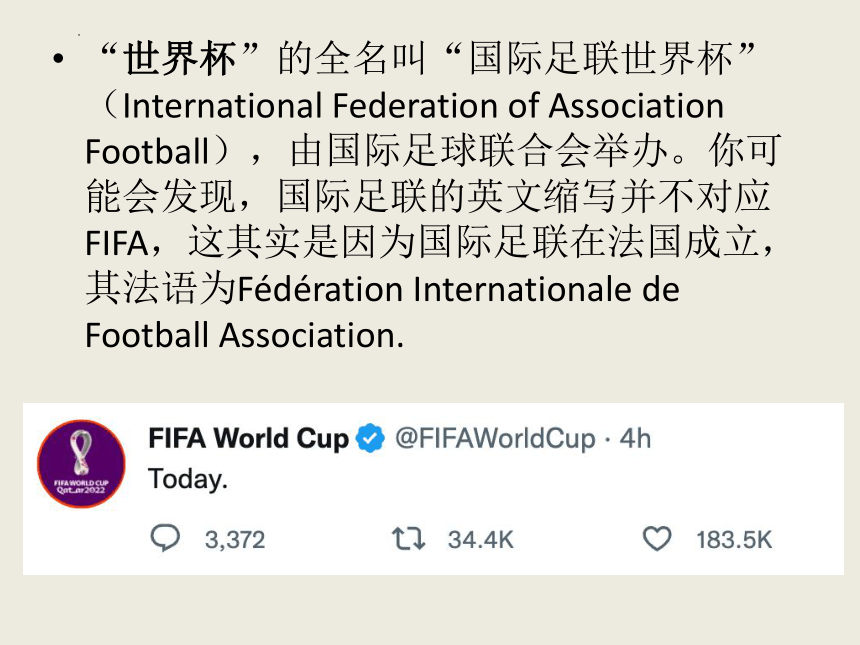Image resolution: width=860 pixels, height=645 pixels.
Task: Click the 4h tweet timestamp
Action: pos(635,439)
